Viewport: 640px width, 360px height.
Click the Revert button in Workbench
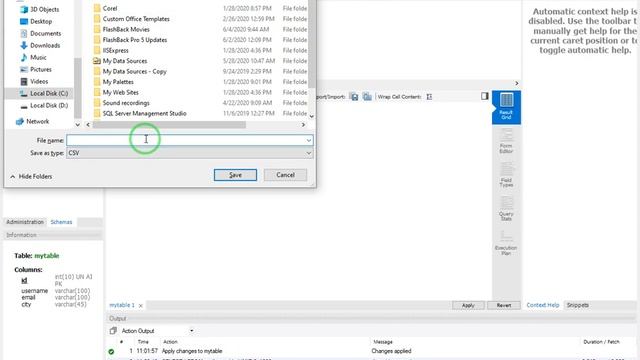click(x=504, y=305)
